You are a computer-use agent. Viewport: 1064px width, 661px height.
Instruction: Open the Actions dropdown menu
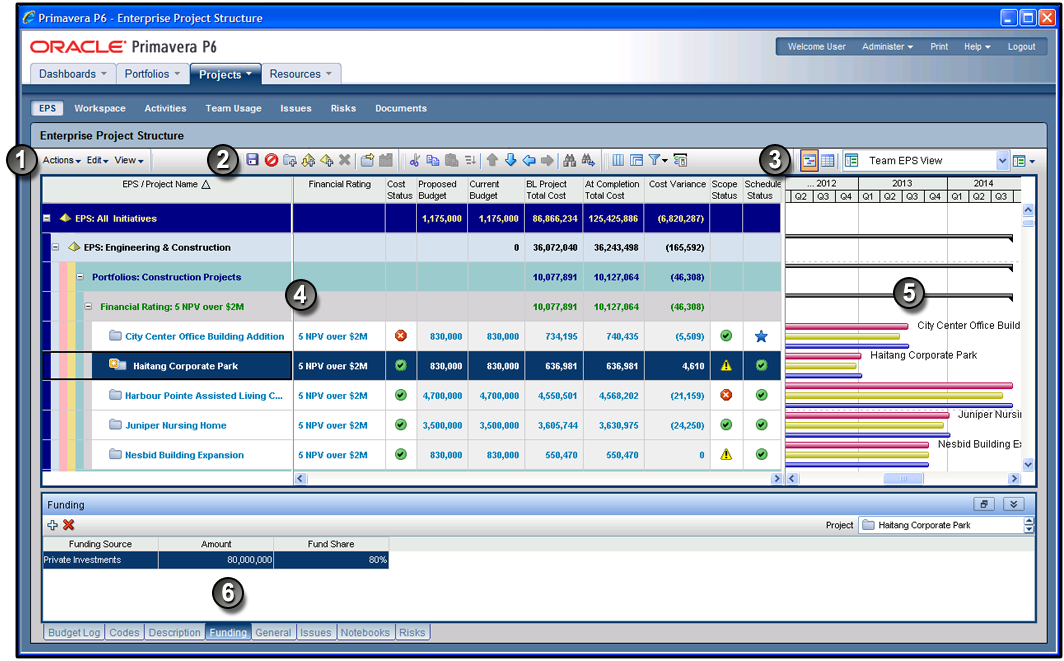(62, 160)
